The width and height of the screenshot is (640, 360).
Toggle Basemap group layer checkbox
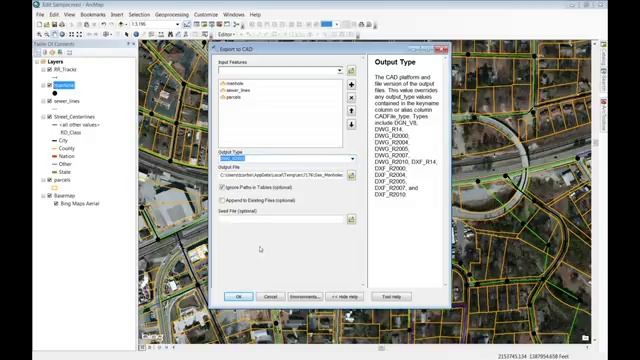[49, 196]
